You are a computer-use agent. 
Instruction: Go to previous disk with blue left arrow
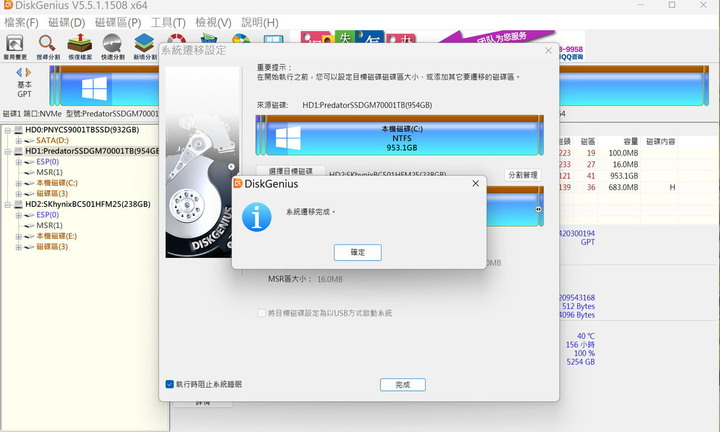coord(19,73)
